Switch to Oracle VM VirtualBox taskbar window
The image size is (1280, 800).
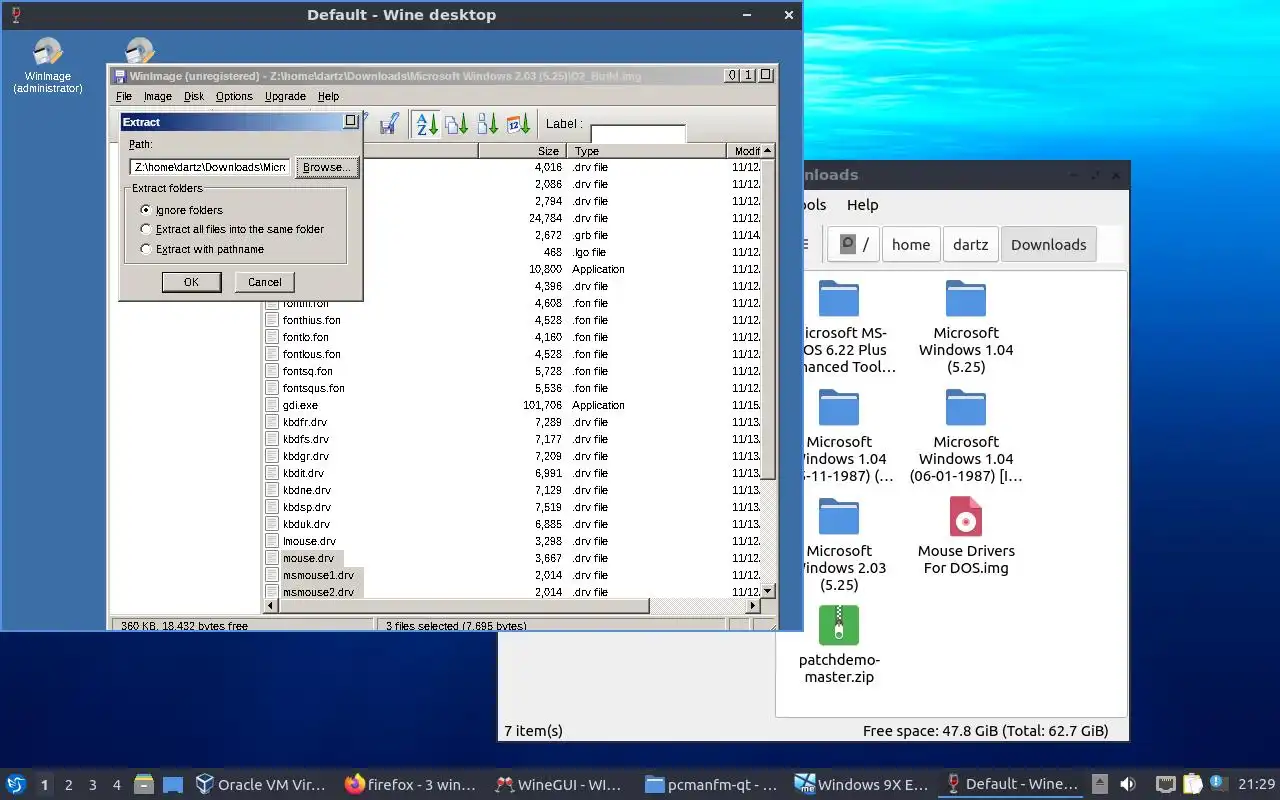tap(261, 784)
